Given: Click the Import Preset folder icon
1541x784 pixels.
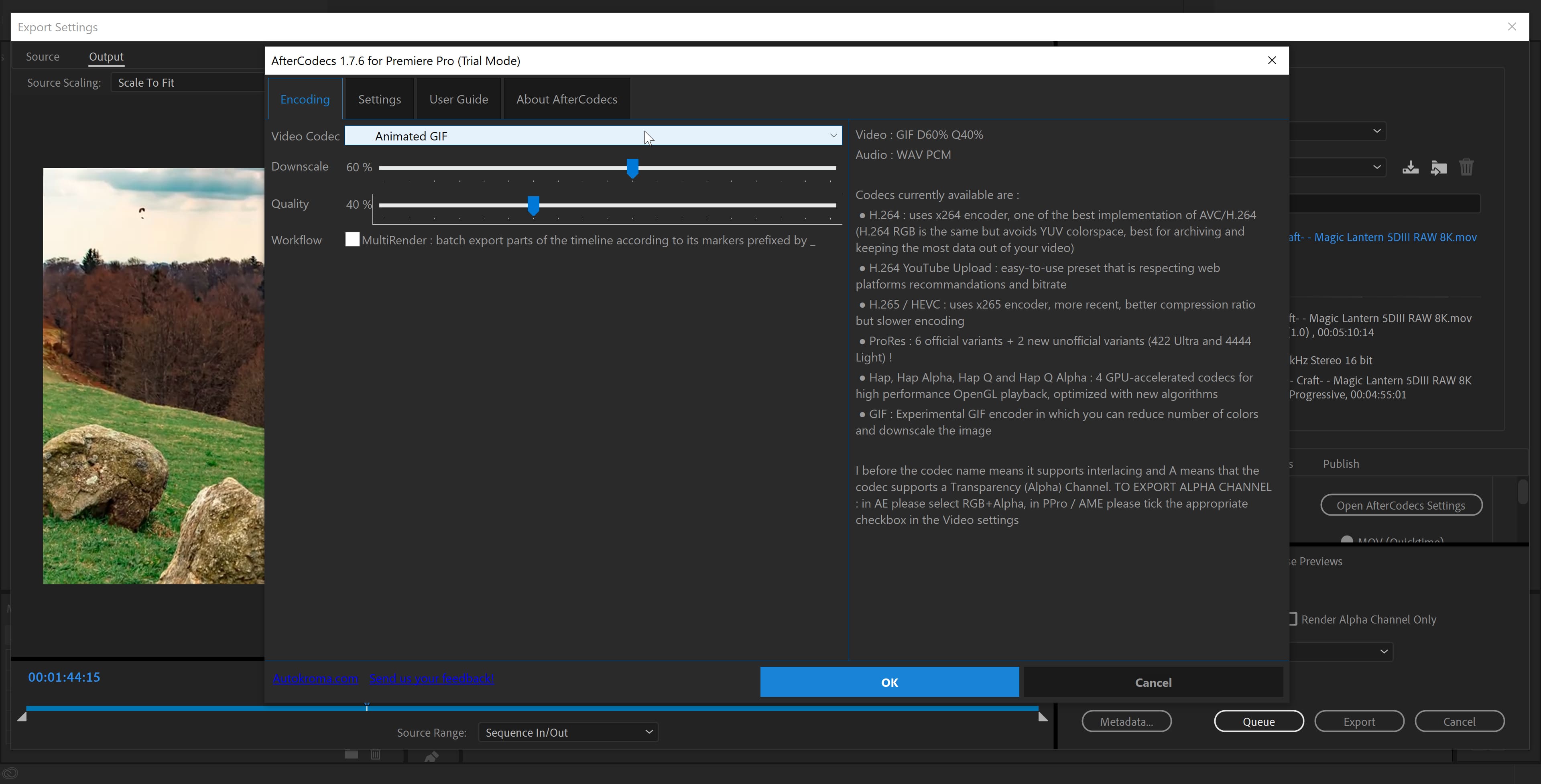Looking at the screenshot, I should point(1438,167).
